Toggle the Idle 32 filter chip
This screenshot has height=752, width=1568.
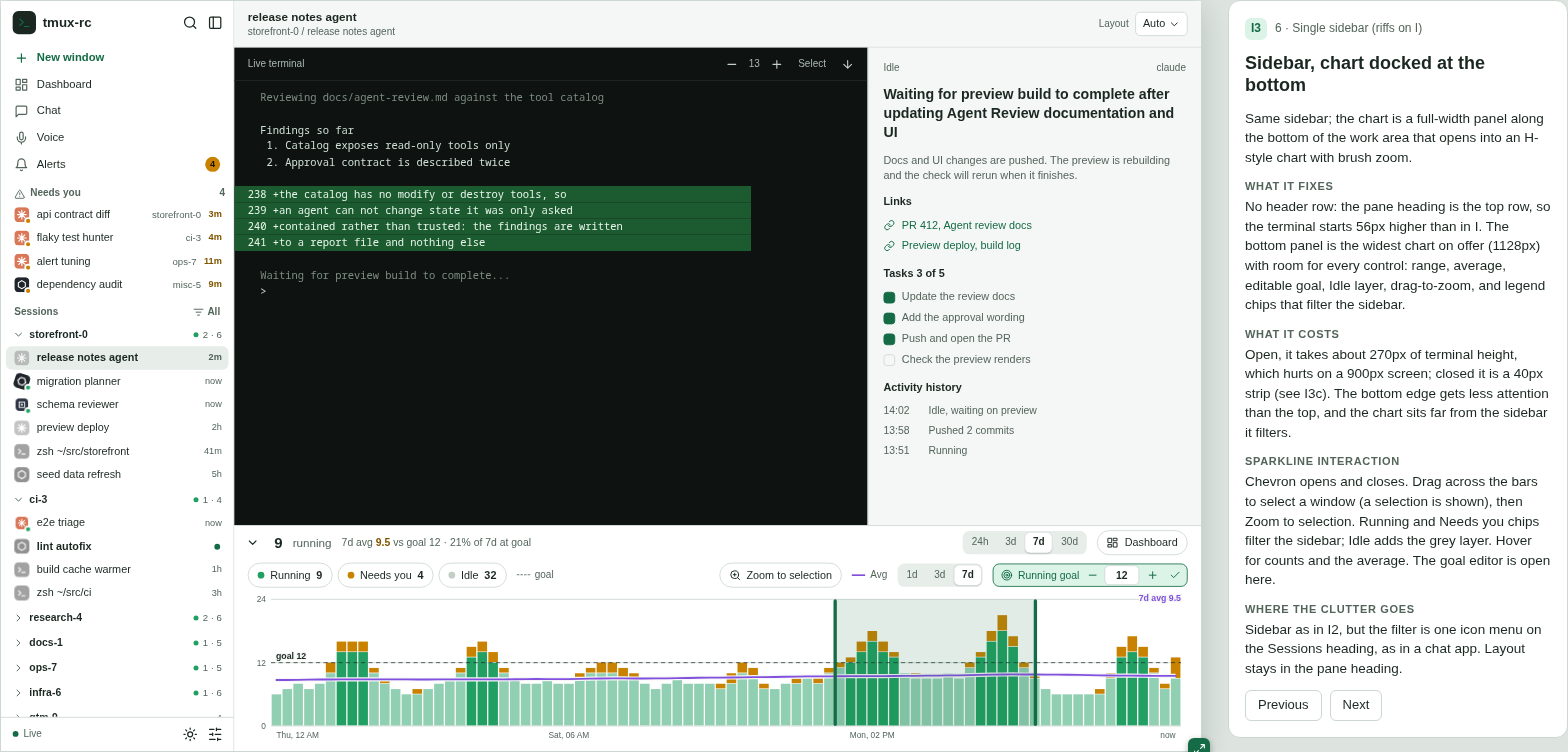472,575
